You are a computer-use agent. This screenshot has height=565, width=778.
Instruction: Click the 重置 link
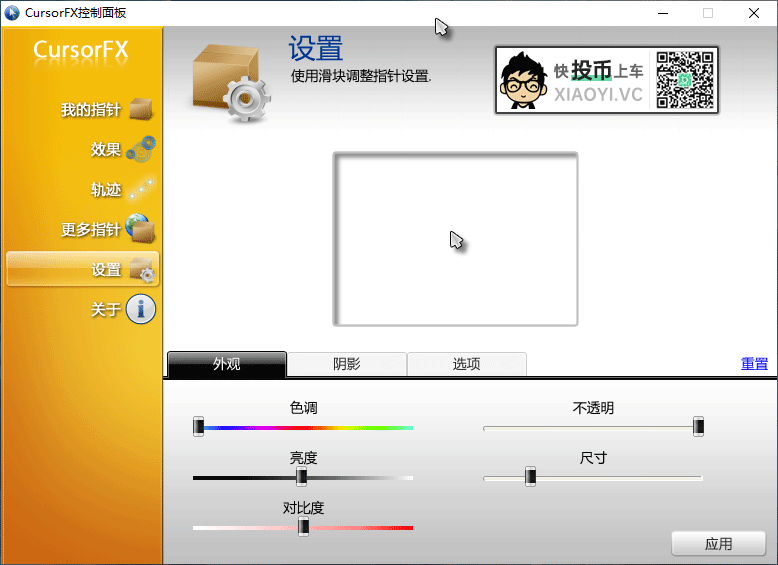[754, 364]
